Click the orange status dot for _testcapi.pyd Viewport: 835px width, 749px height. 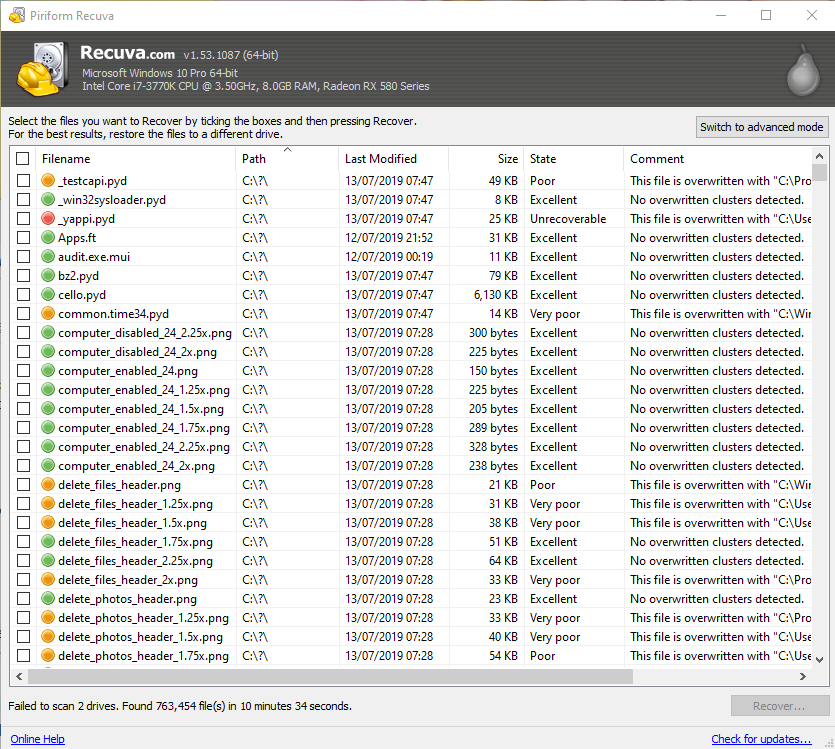pyautogui.click(x=48, y=180)
